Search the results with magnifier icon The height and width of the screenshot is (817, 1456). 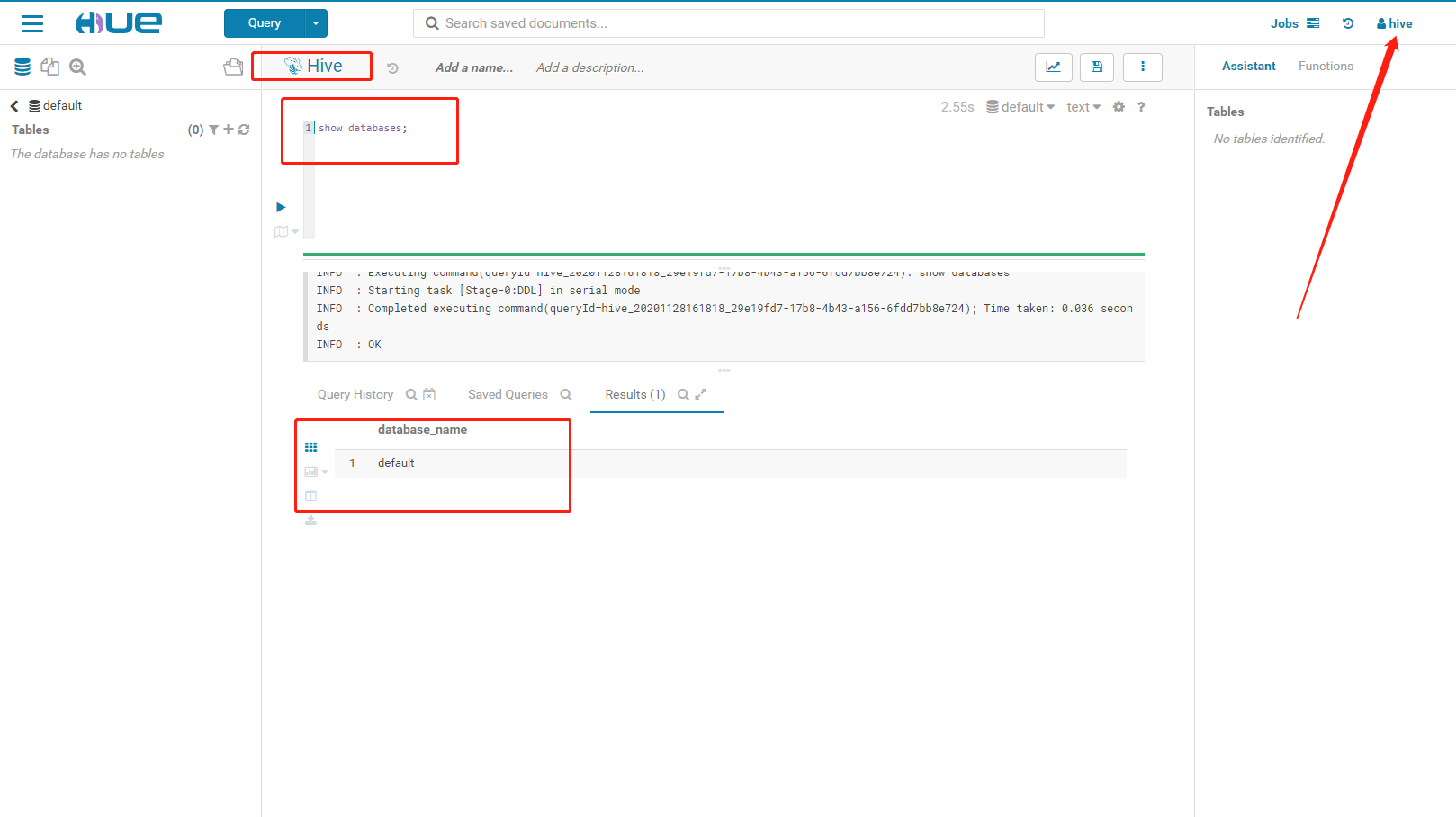(x=683, y=394)
